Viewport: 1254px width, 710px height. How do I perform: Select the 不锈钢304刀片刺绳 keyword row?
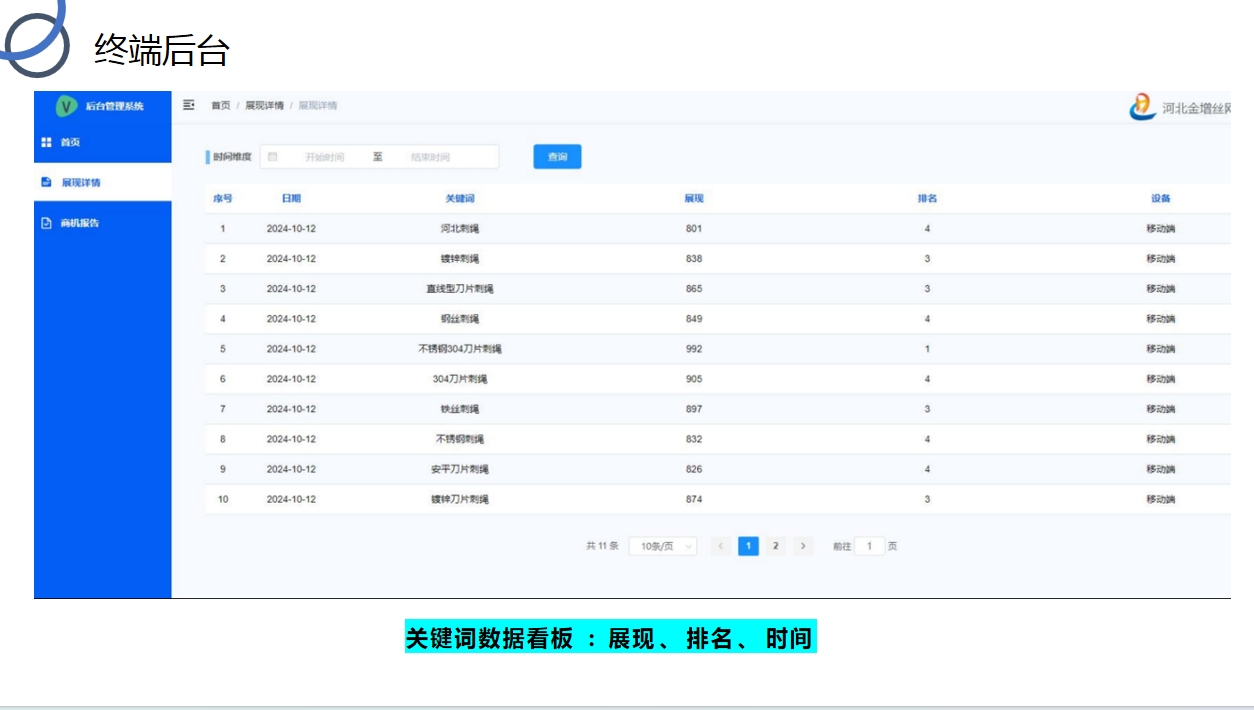pos(460,349)
